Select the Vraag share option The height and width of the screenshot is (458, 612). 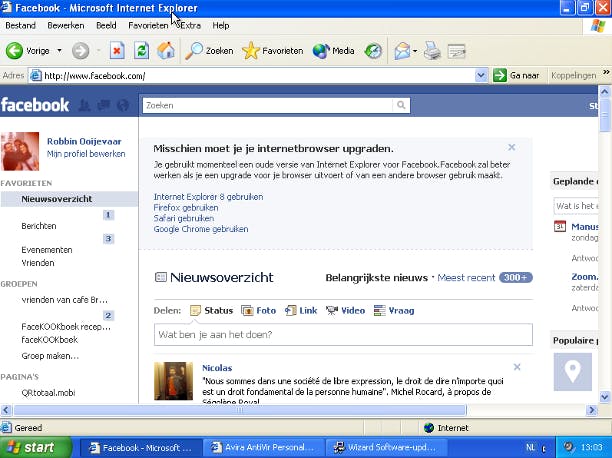tap(394, 310)
